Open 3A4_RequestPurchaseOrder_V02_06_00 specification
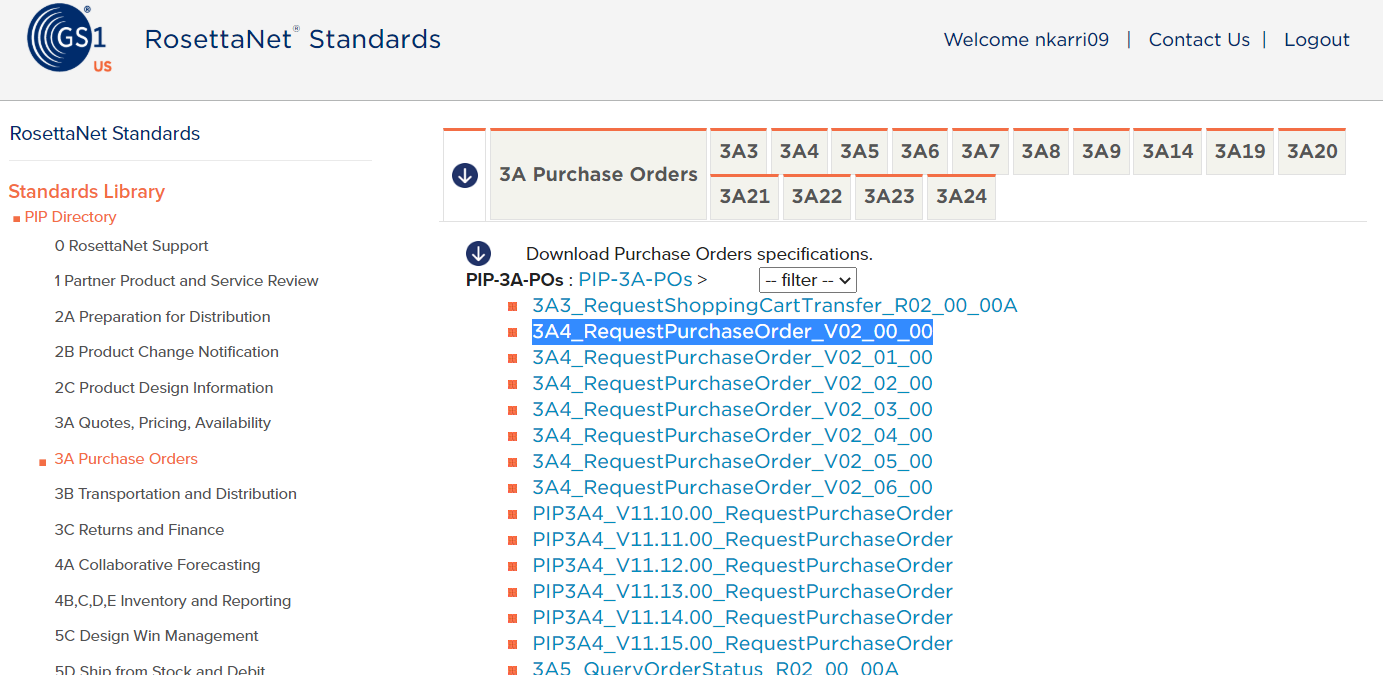 [x=732, y=488]
